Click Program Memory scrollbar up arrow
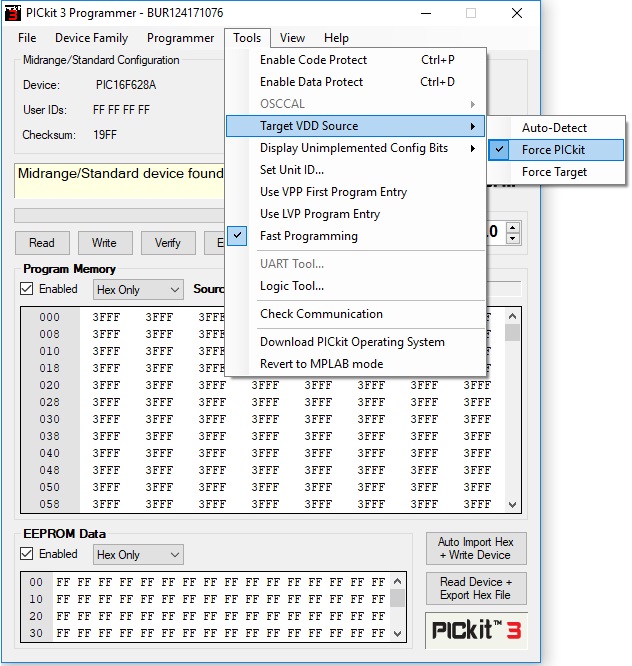This screenshot has width=632, height=666. pyautogui.click(x=513, y=316)
